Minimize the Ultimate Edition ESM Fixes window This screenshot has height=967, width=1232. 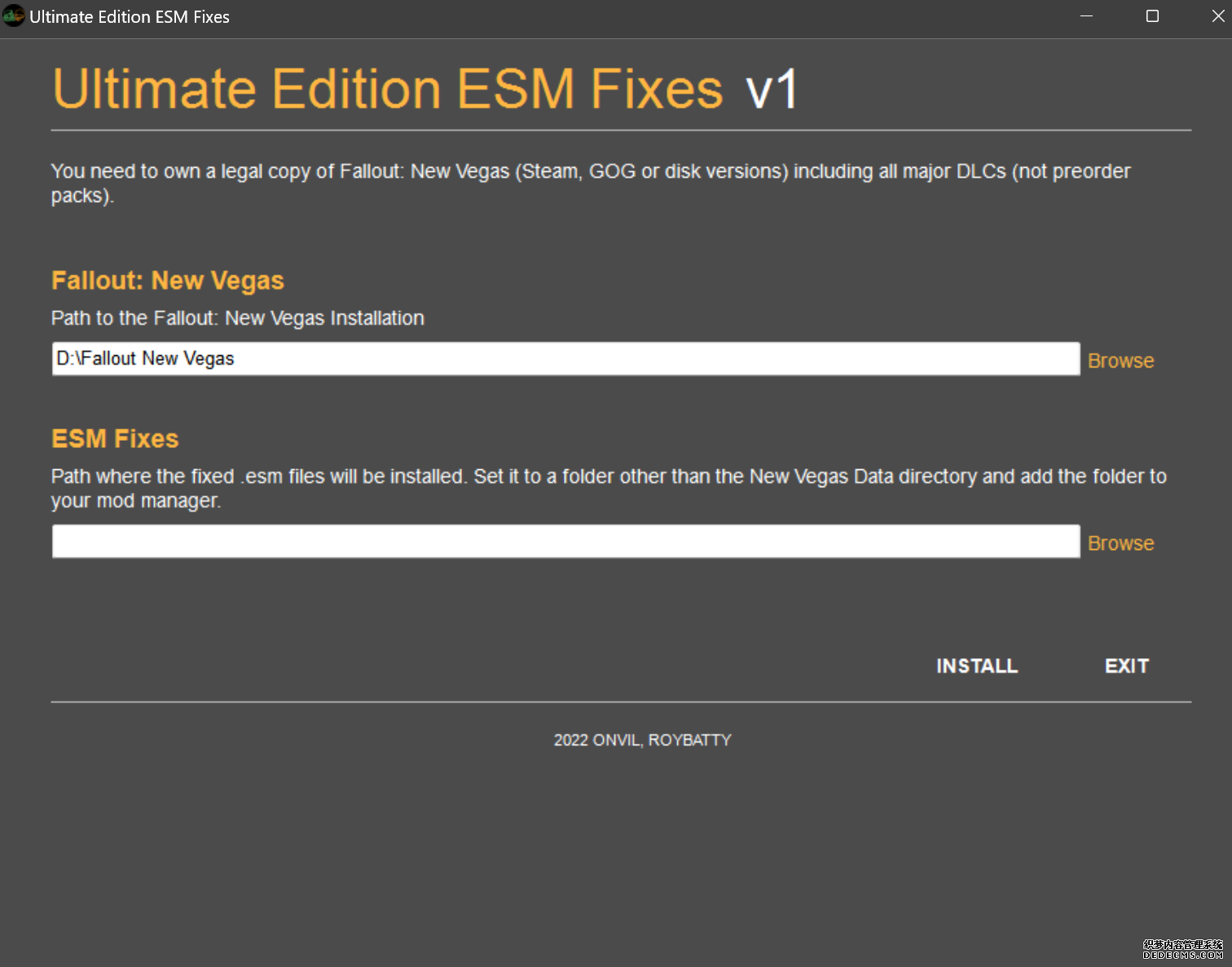(x=1086, y=16)
